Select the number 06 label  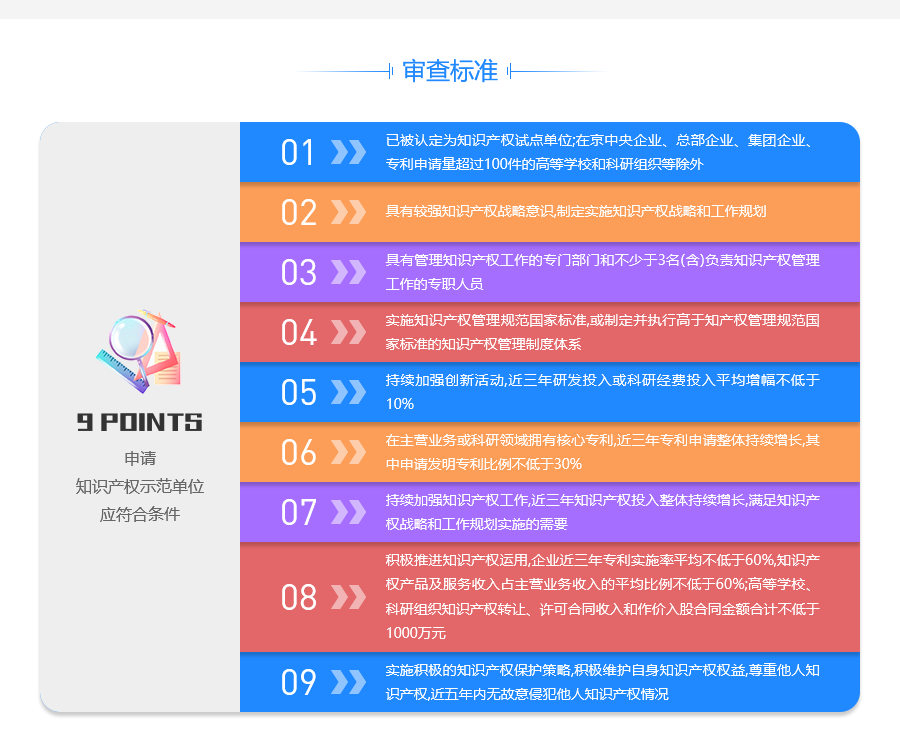pos(298,453)
